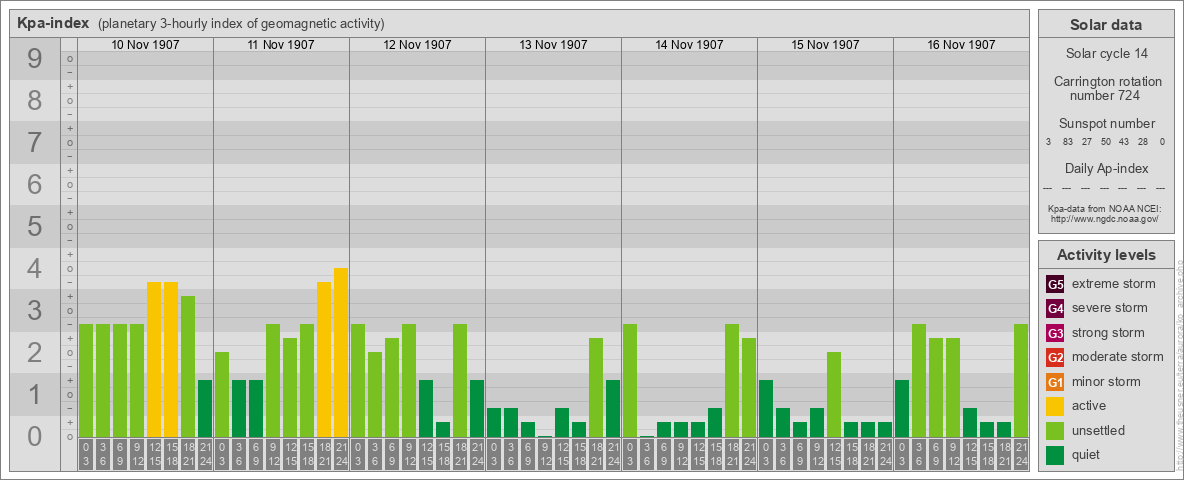
Task: Click the 'Kpa-data from NOAA NCEI:' text
Action: 1106,208
